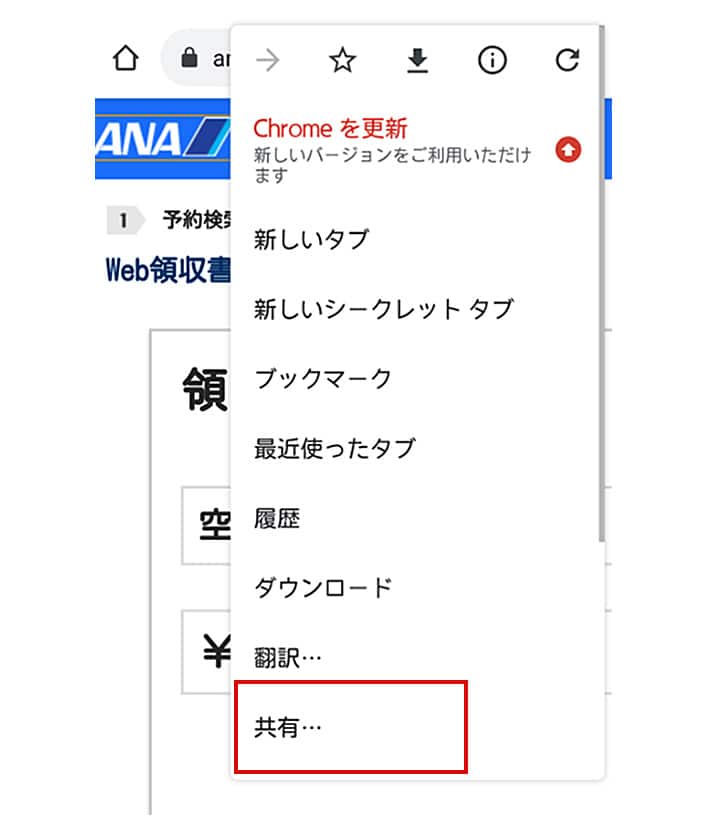Bookmark this page with the star icon
706x835 pixels.
[342, 61]
